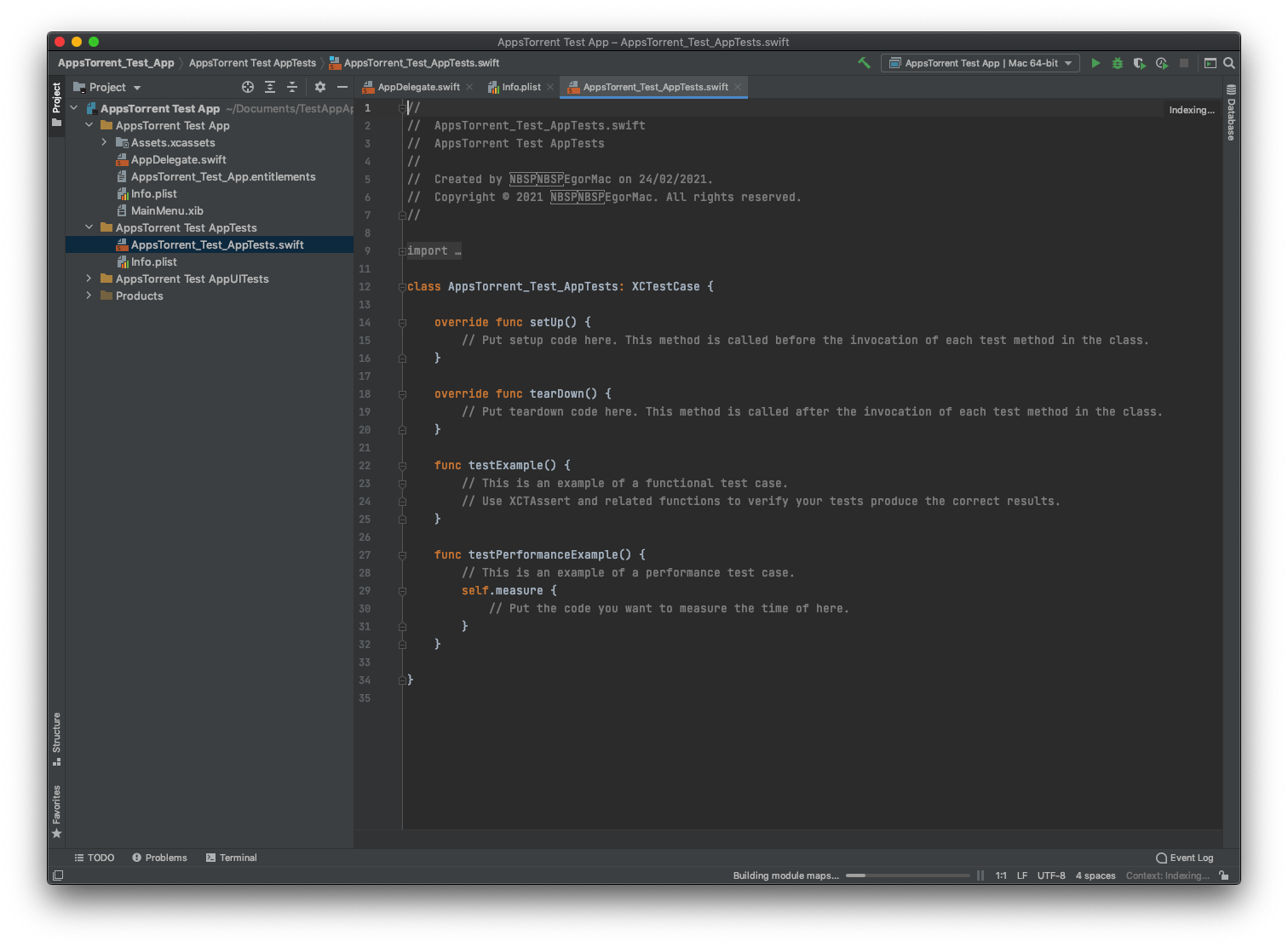Viewport: 1288px width, 947px height.
Task: Open the Structure side tool window
Action: (x=57, y=738)
